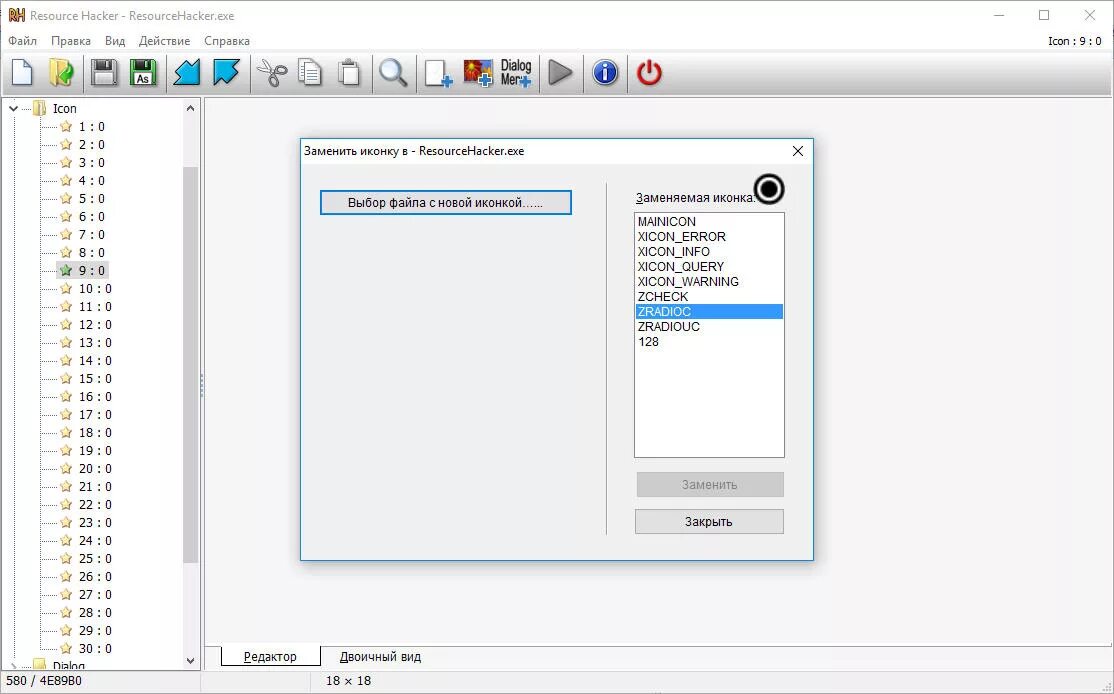Click the add blank resource icon
Viewport: 1114px width, 694px height.
click(438, 73)
